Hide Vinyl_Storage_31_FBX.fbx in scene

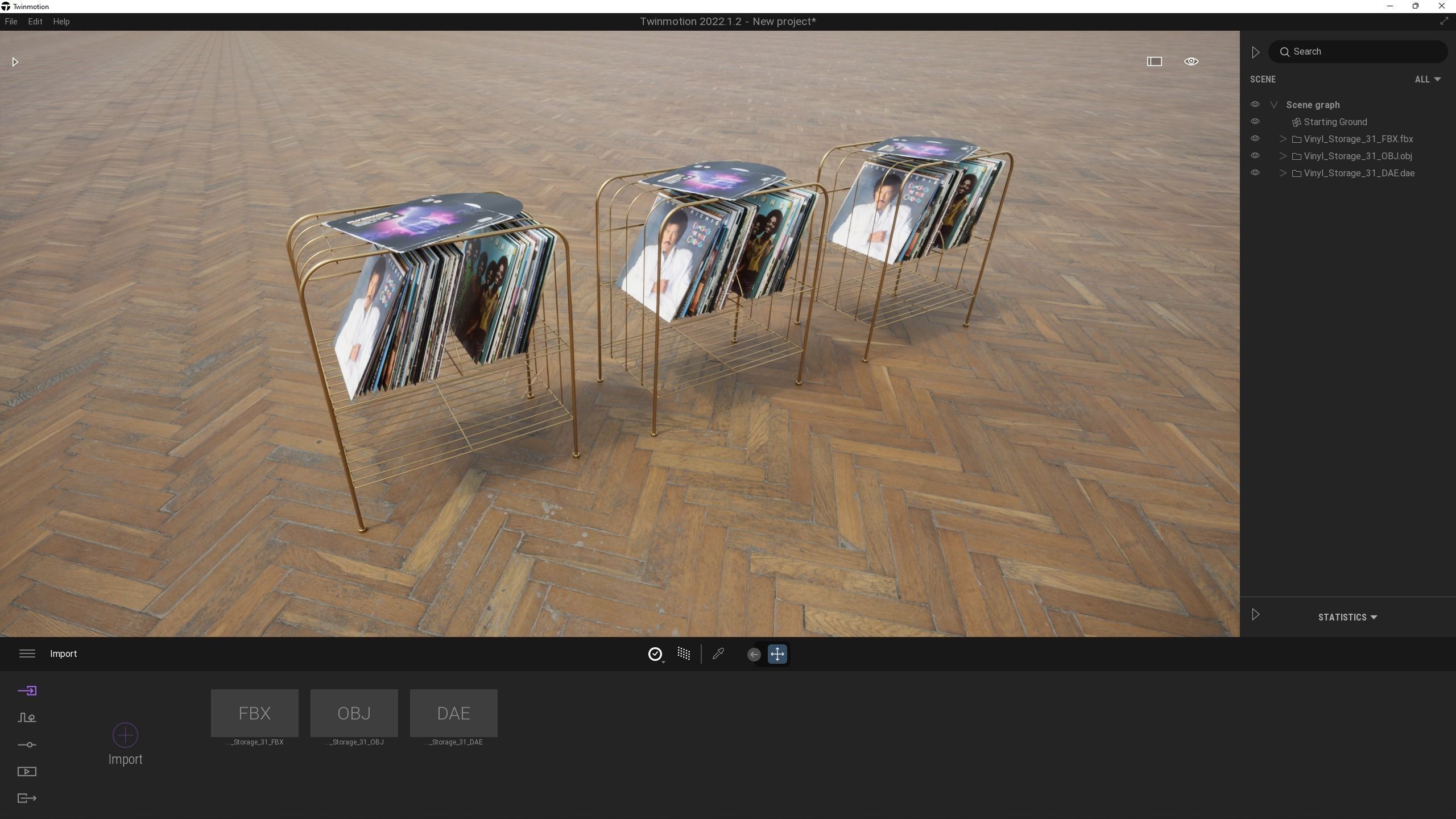tap(1255, 139)
